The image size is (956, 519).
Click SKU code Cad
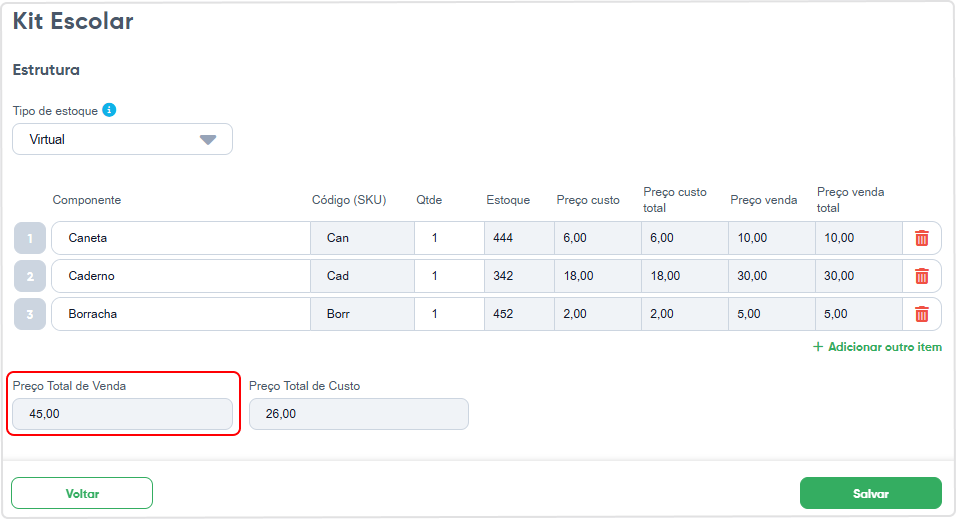click(362, 276)
